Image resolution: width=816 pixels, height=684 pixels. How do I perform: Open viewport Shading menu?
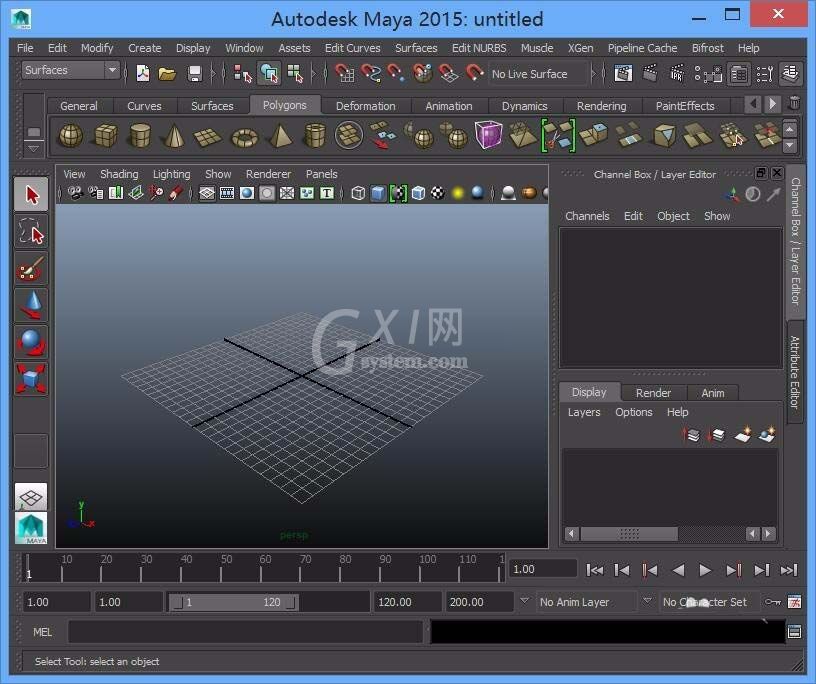point(119,174)
